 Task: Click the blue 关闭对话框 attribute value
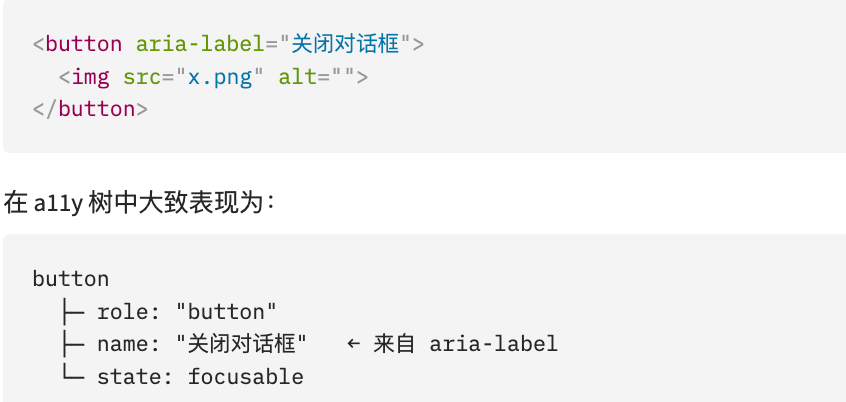345,44
